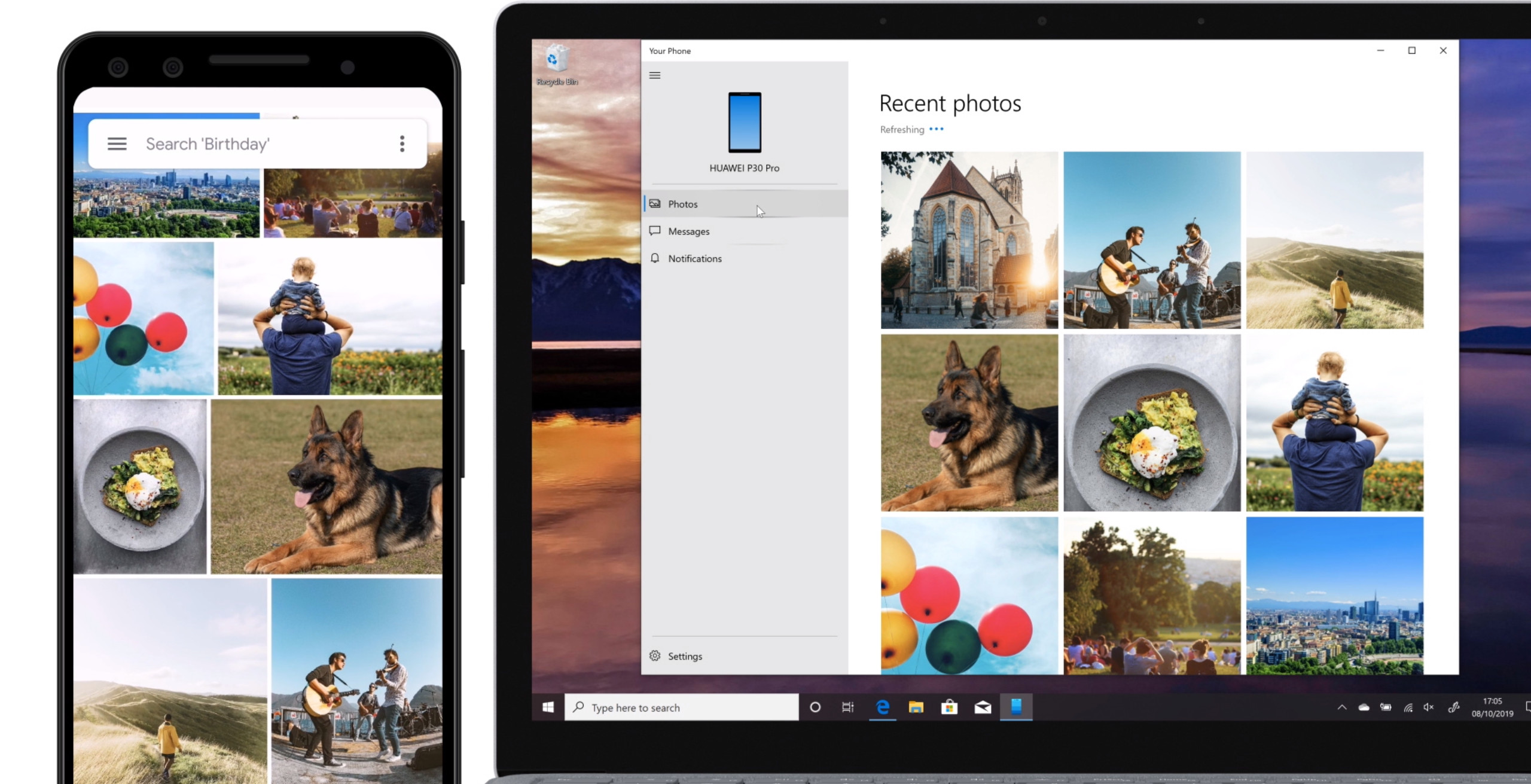The height and width of the screenshot is (784, 1531).
Task: Tap the balloons photo on phone
Action: tap(144, 318)
